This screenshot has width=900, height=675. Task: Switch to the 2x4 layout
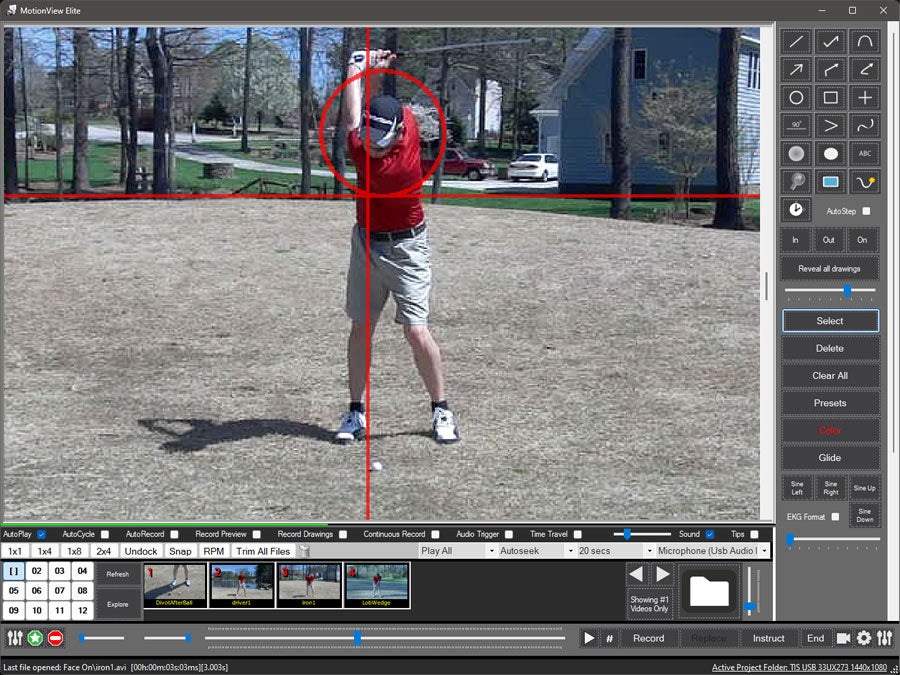tap(104, 551)
